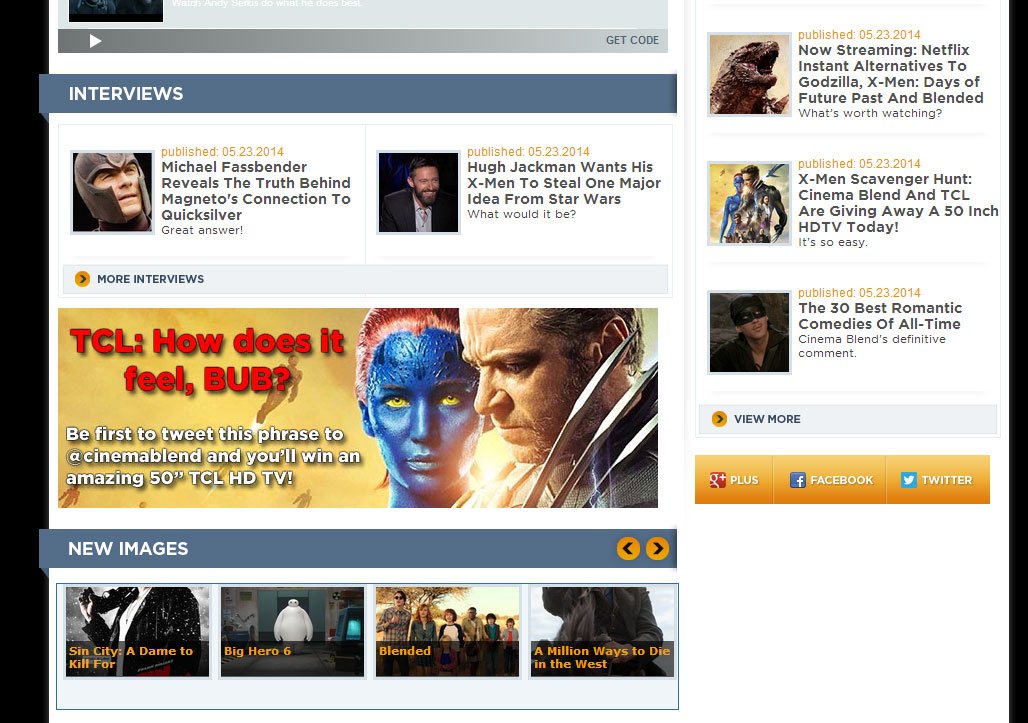Click the 'Great answer!' subtitle text

(202, 230)
